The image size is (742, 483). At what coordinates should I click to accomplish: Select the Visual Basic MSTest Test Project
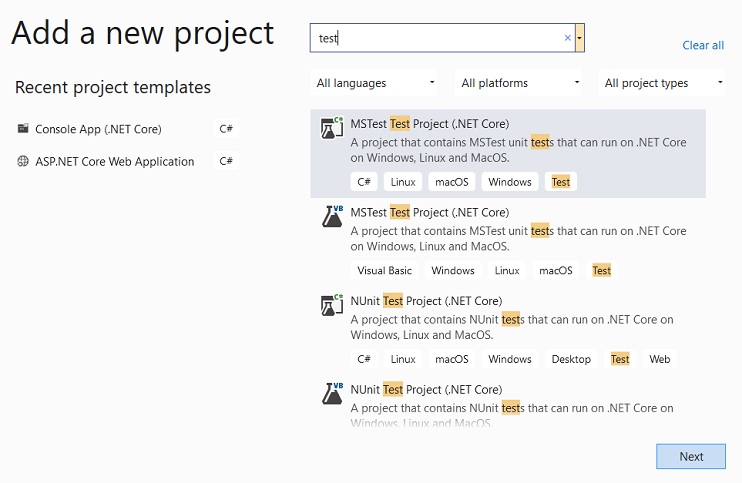click(508, 242)
